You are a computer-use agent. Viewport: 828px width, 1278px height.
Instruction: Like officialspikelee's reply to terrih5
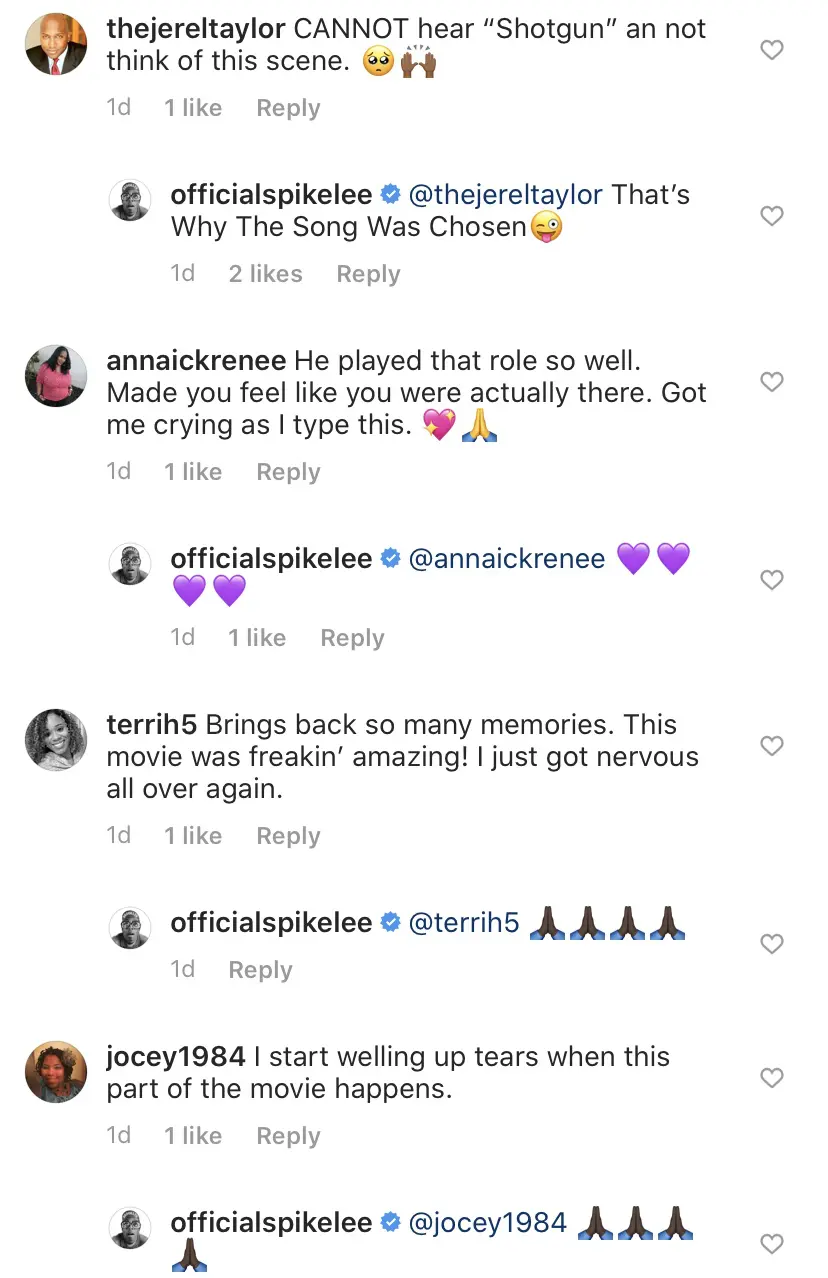(x=772, y=943)
